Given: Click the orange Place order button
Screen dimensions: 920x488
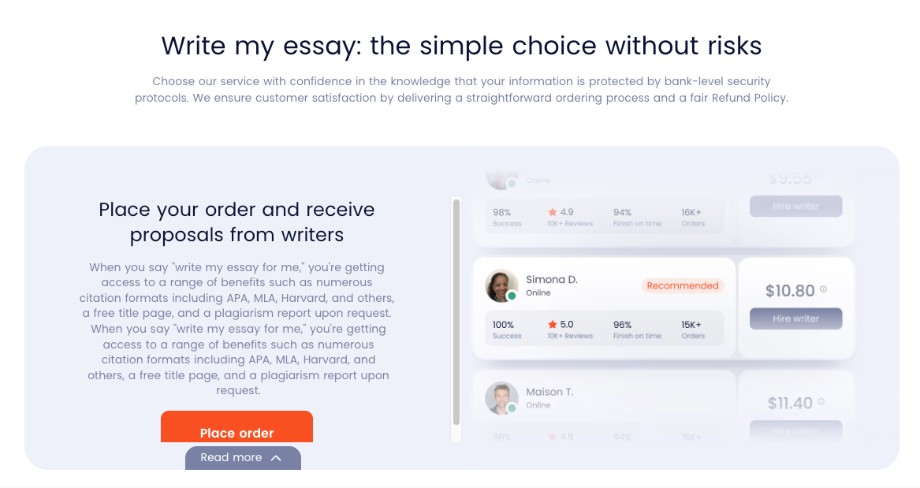Looking at the screenshot, I should click(x=236, y=428).
